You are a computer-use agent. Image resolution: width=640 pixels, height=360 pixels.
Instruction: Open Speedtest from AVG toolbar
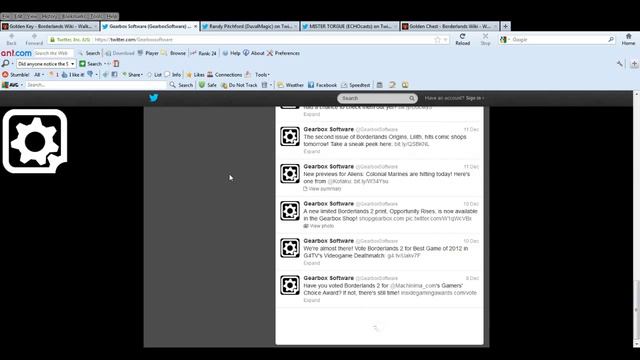356,85
